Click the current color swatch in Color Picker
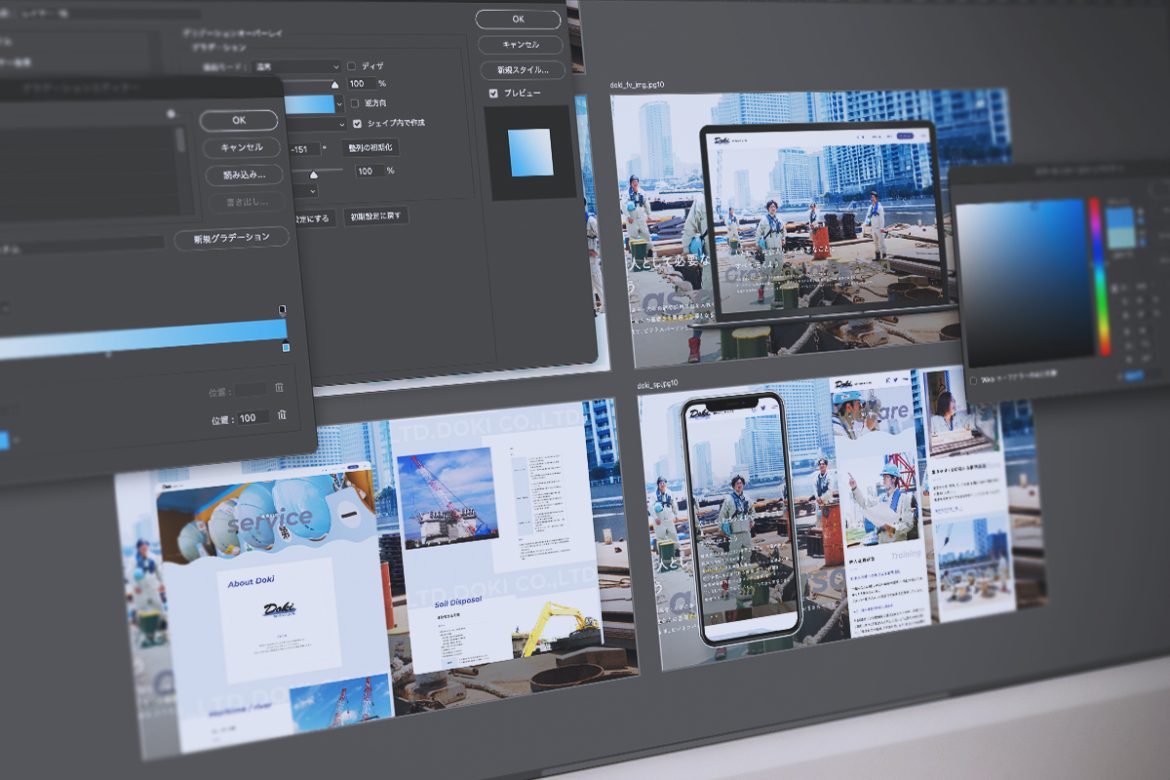The width and height of the screenshot is (1170, 780). click(1121, 238)
